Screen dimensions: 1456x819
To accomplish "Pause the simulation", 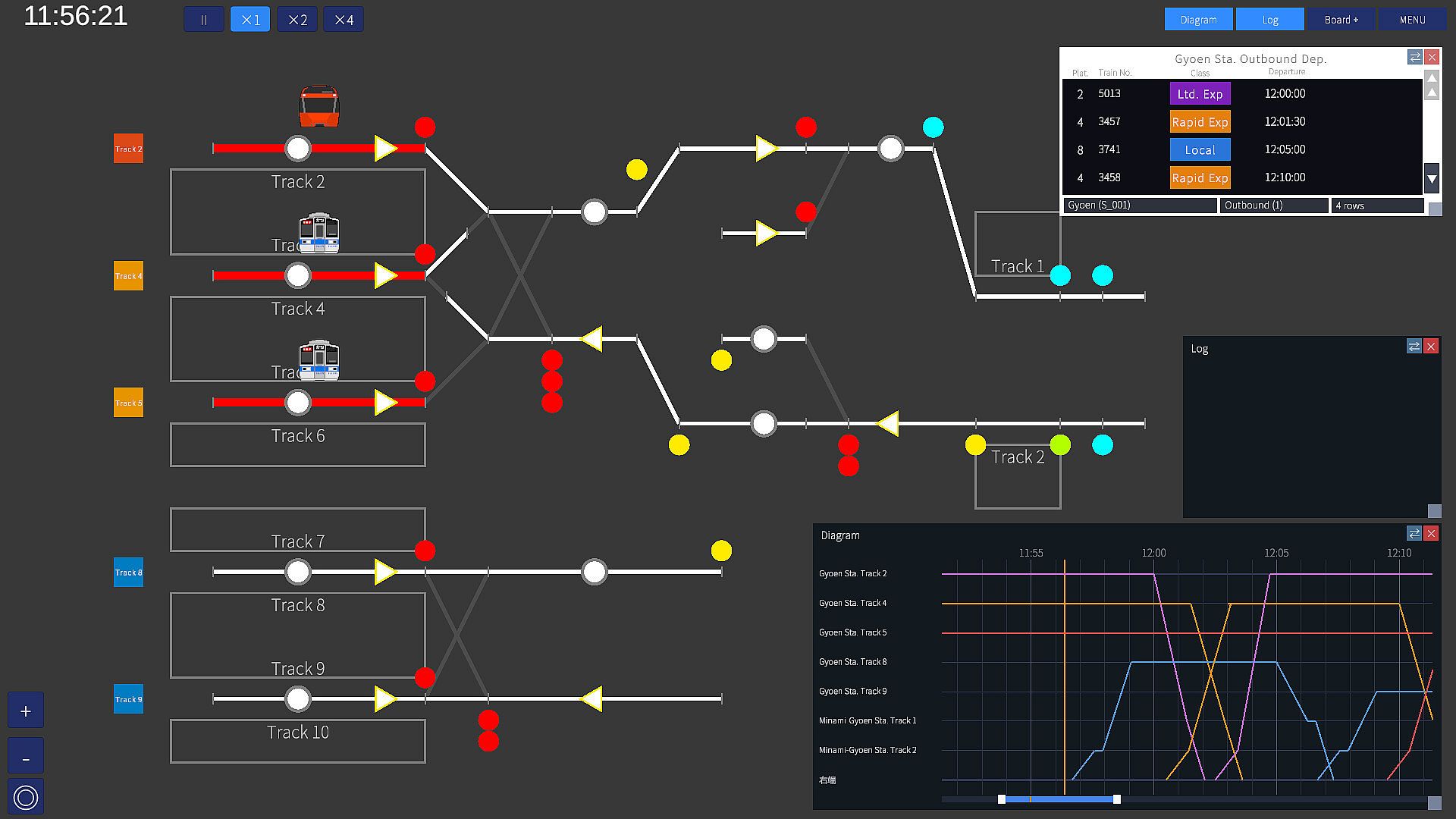I will pyautogui.click(x=203, y=20).
